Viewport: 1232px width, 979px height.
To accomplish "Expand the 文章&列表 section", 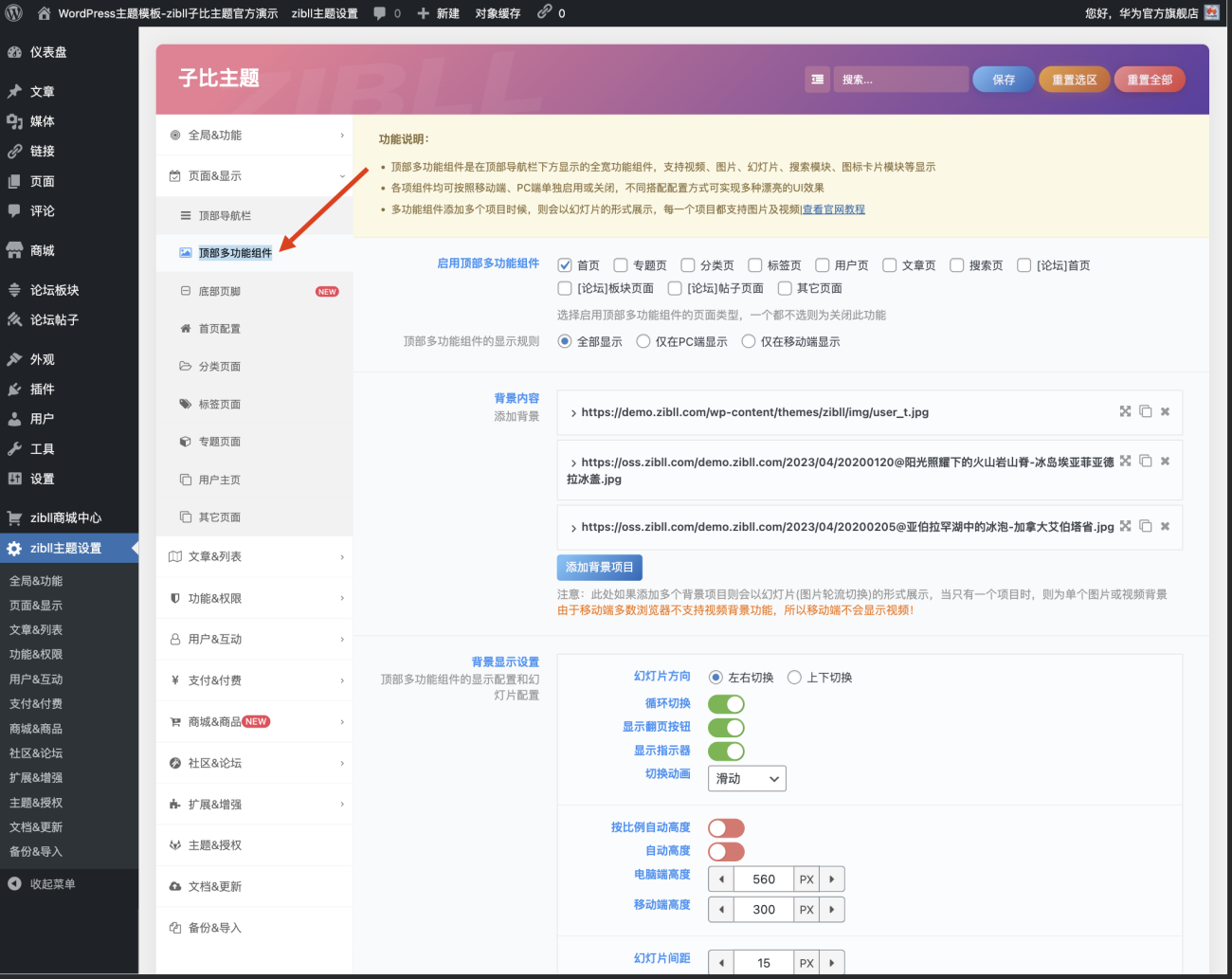I will (x=256, y=557).
